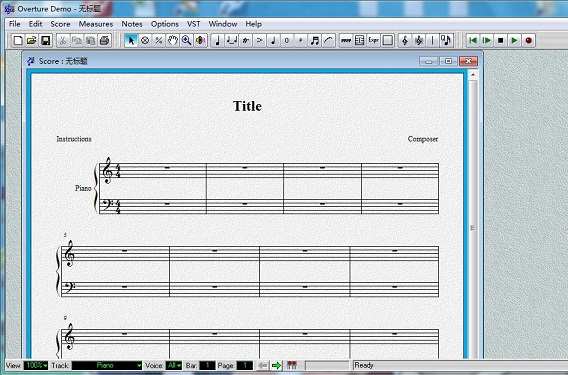Open the tuplet groups palette
This screenshot has width=568, height=375.
pos(231,40)
